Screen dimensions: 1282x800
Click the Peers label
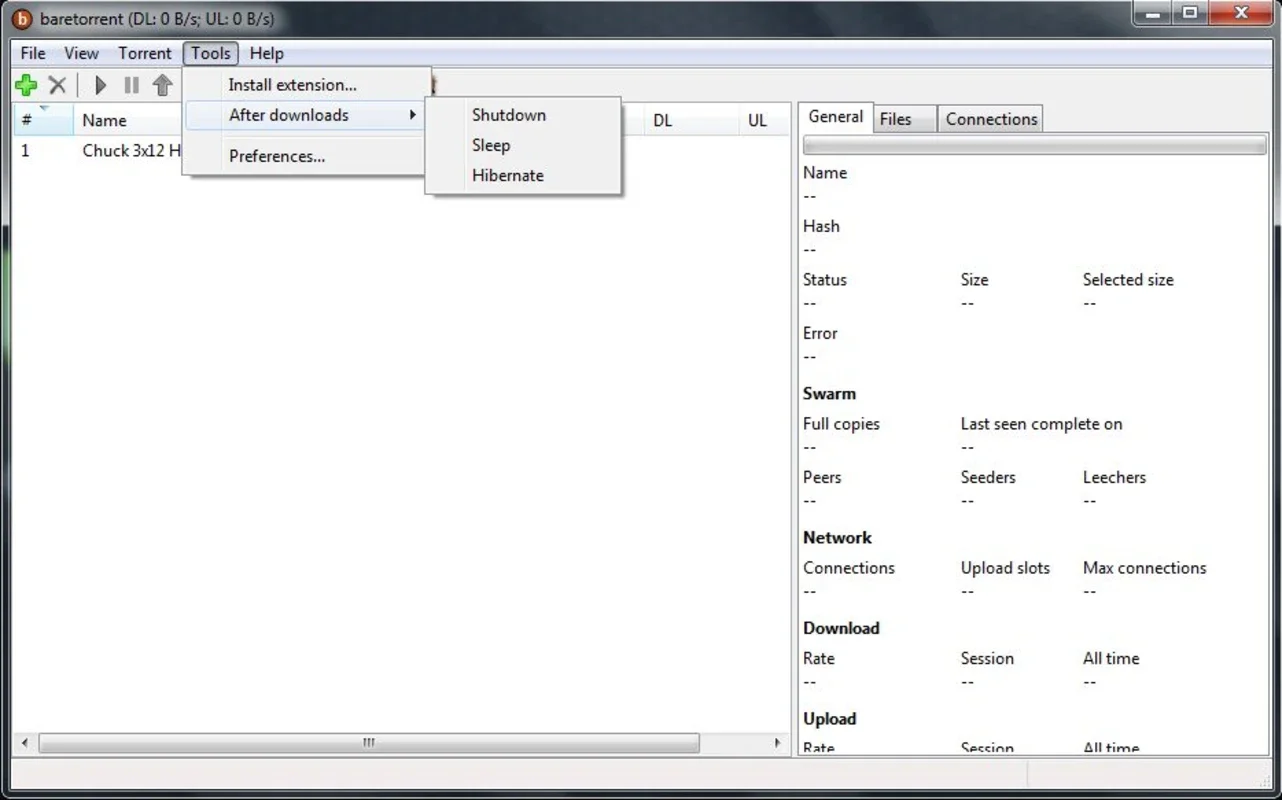tap(822, 478)
